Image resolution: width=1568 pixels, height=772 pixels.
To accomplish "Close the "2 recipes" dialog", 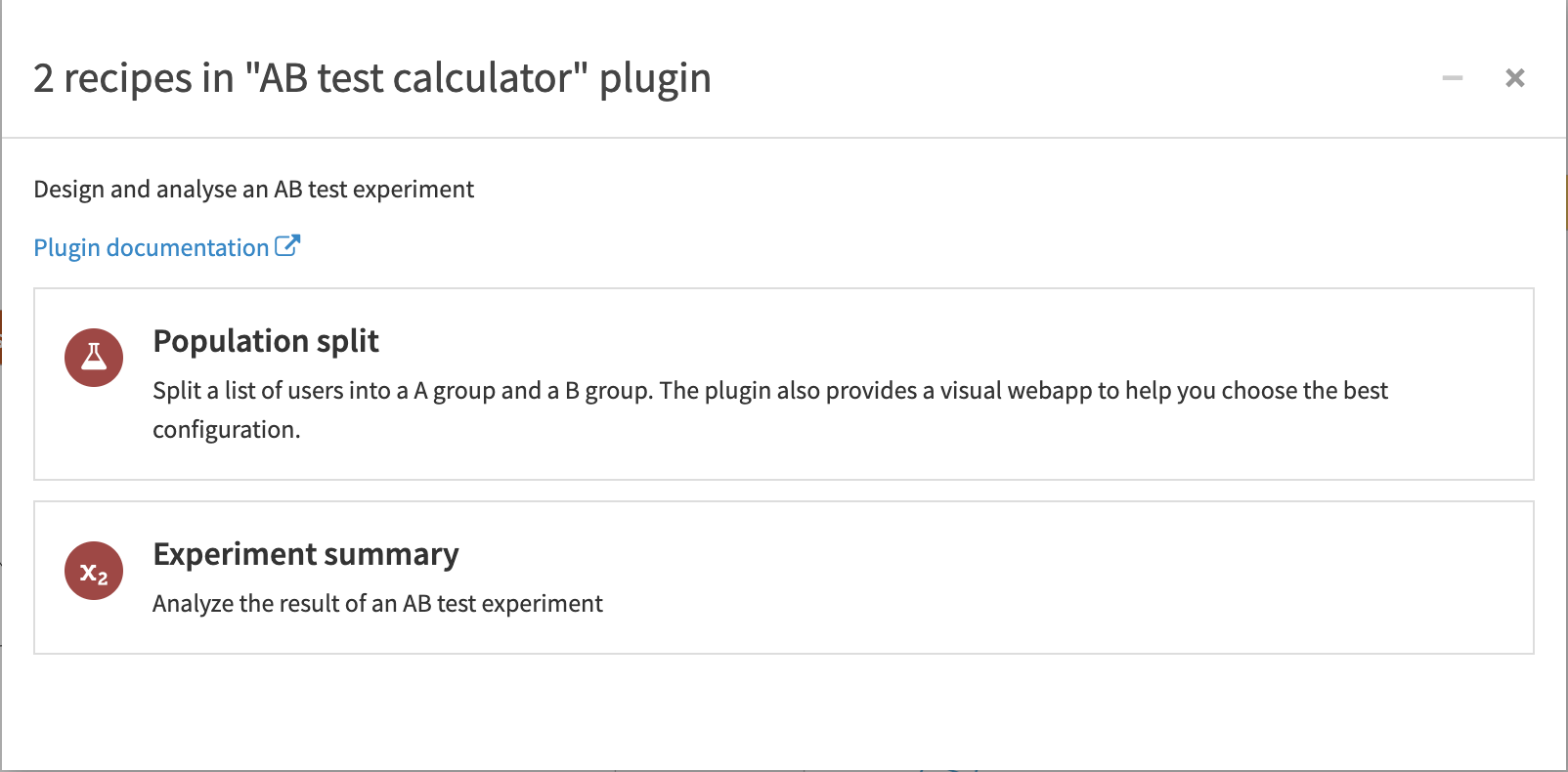I will 1514,77.
